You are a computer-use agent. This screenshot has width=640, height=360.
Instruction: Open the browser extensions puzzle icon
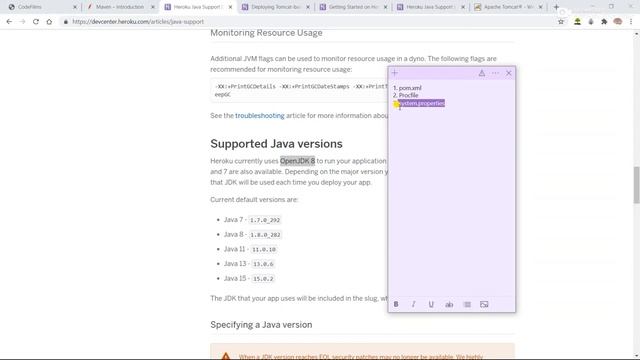click(604, 22)
